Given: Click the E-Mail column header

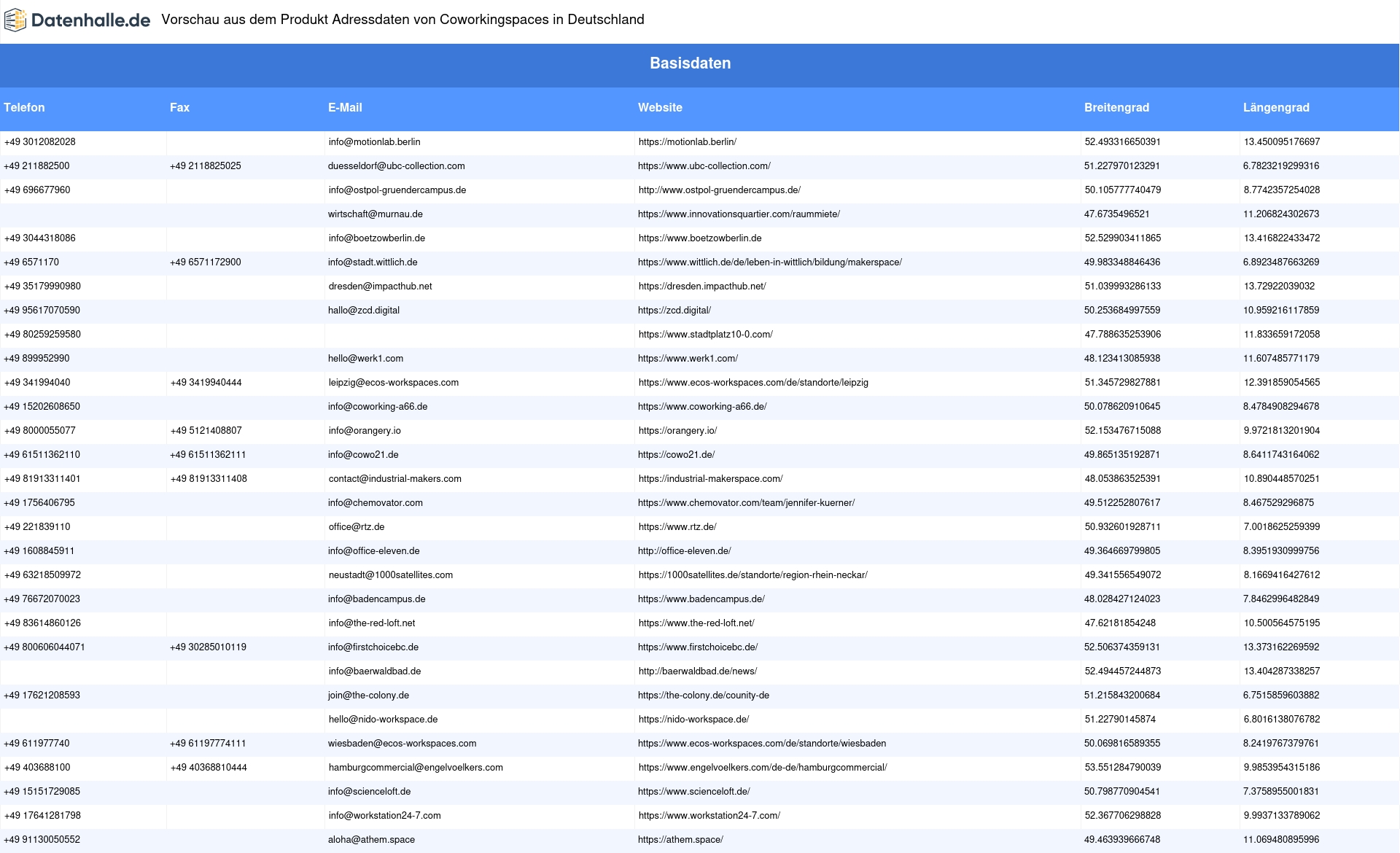Looking at the screenshot, I should [345, 108].
